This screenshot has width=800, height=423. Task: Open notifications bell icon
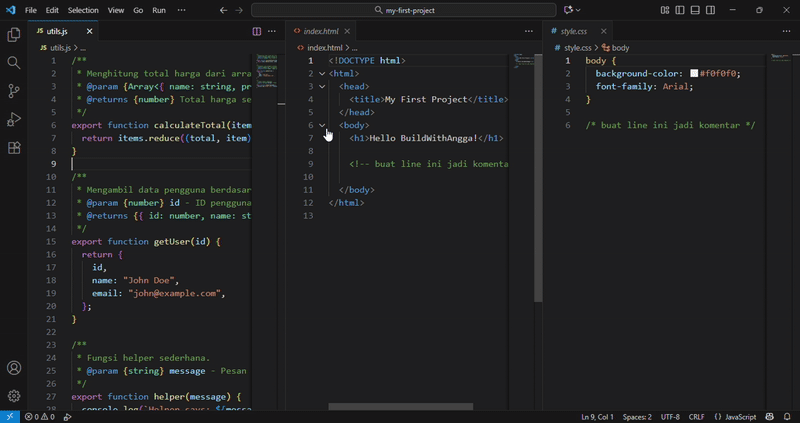[x=787, y=417]
